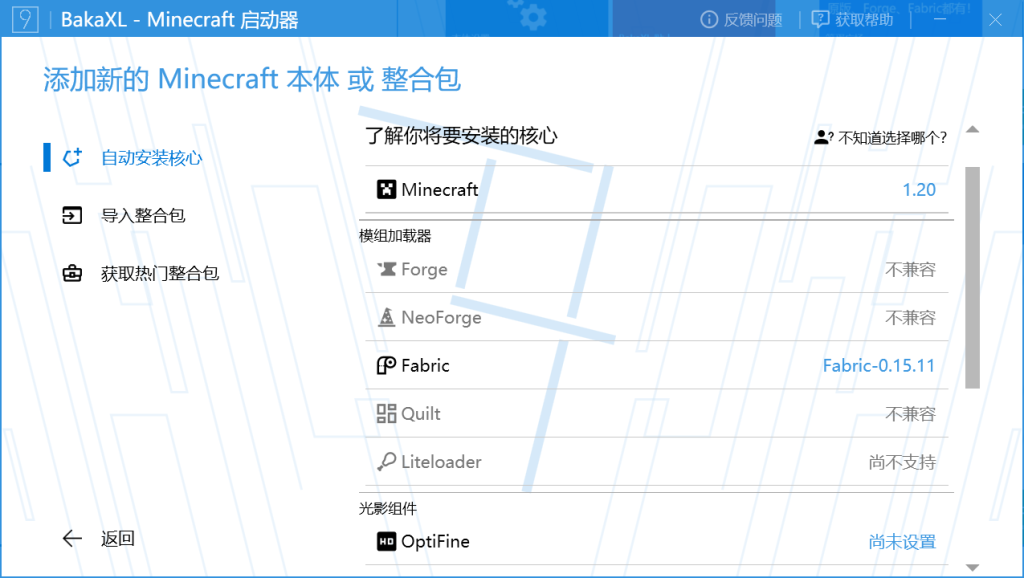Click the popular modpacks briefcase icon
The width and height of the screenshot is (1024, 578).
tap(72, 273)
